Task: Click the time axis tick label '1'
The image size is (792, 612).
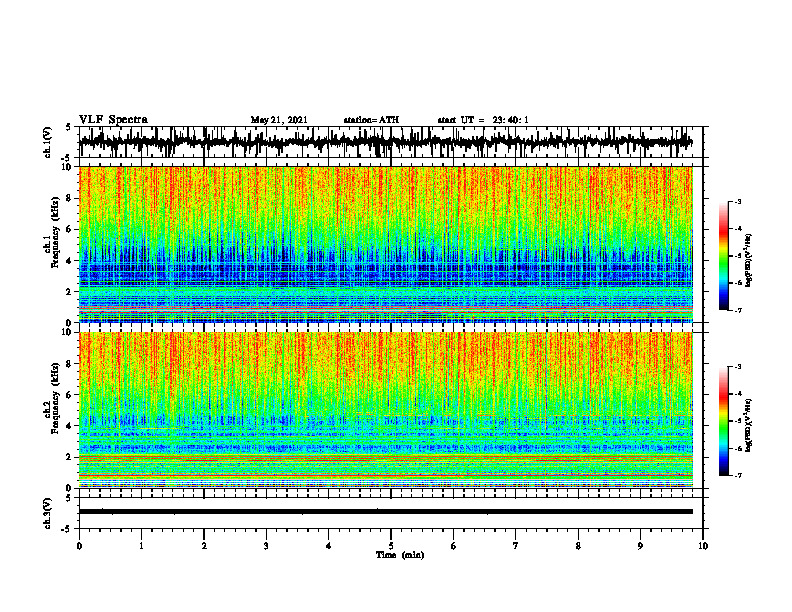Action: point(141,546)
